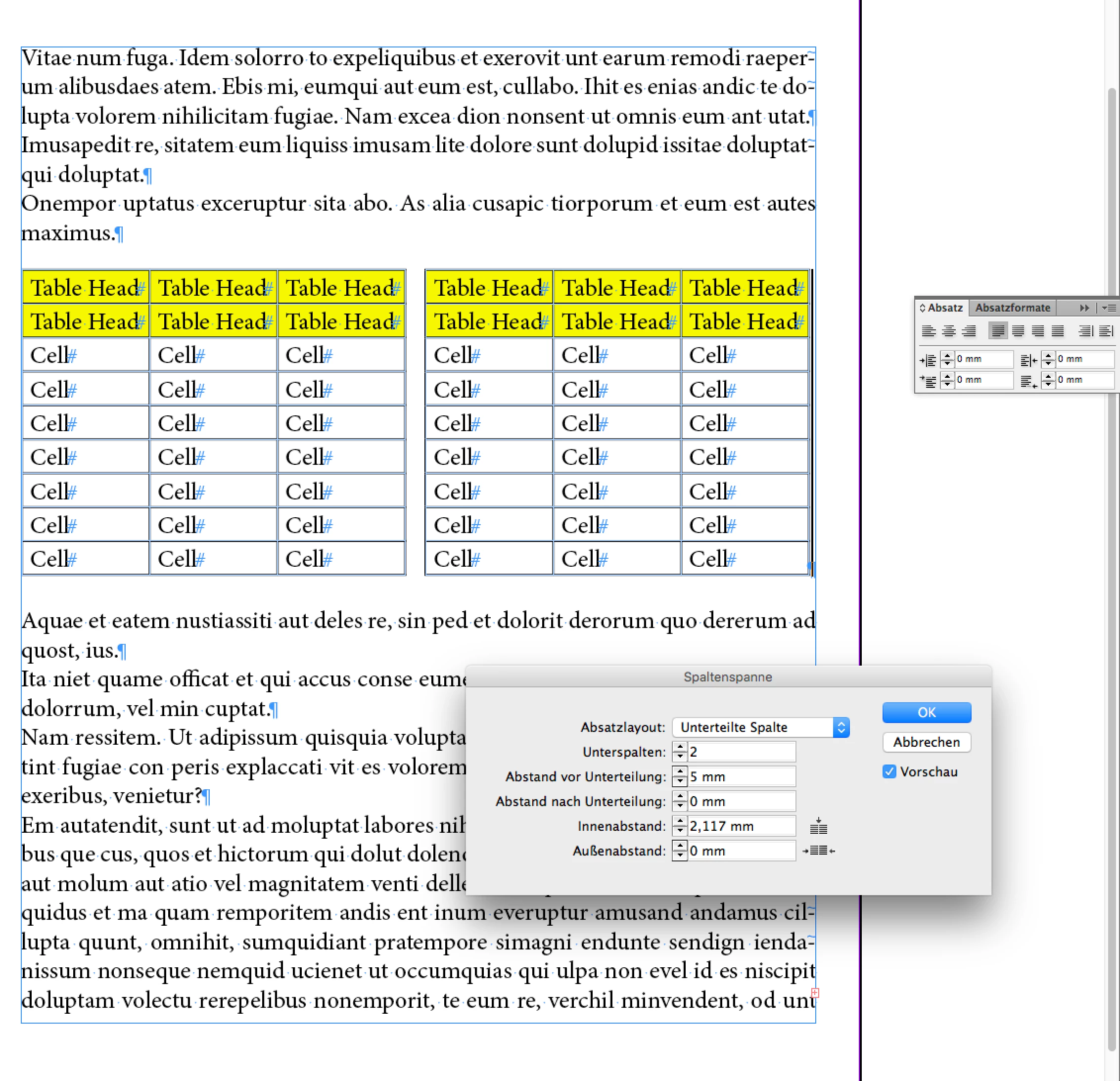Click the Innenabstand input field
Screen dimensions: 1120x1081
pyautogui.click(x=741, y=826)
